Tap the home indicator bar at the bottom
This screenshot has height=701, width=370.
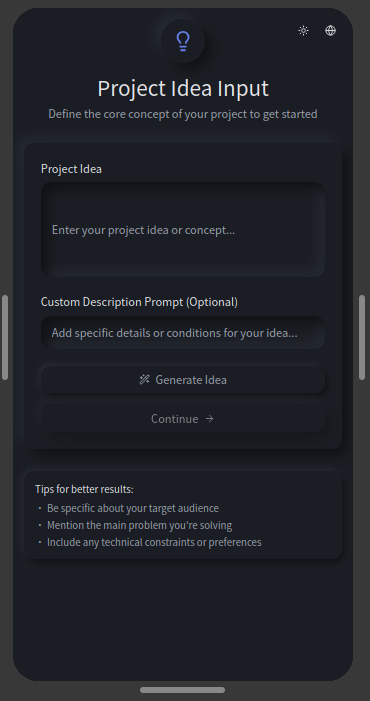tap(182, 690)
